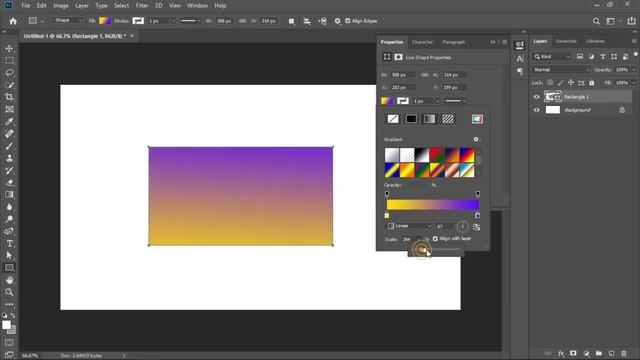Toggle link width and height in options bar
This screenshot has width=640, height=360.
(242, 21)
